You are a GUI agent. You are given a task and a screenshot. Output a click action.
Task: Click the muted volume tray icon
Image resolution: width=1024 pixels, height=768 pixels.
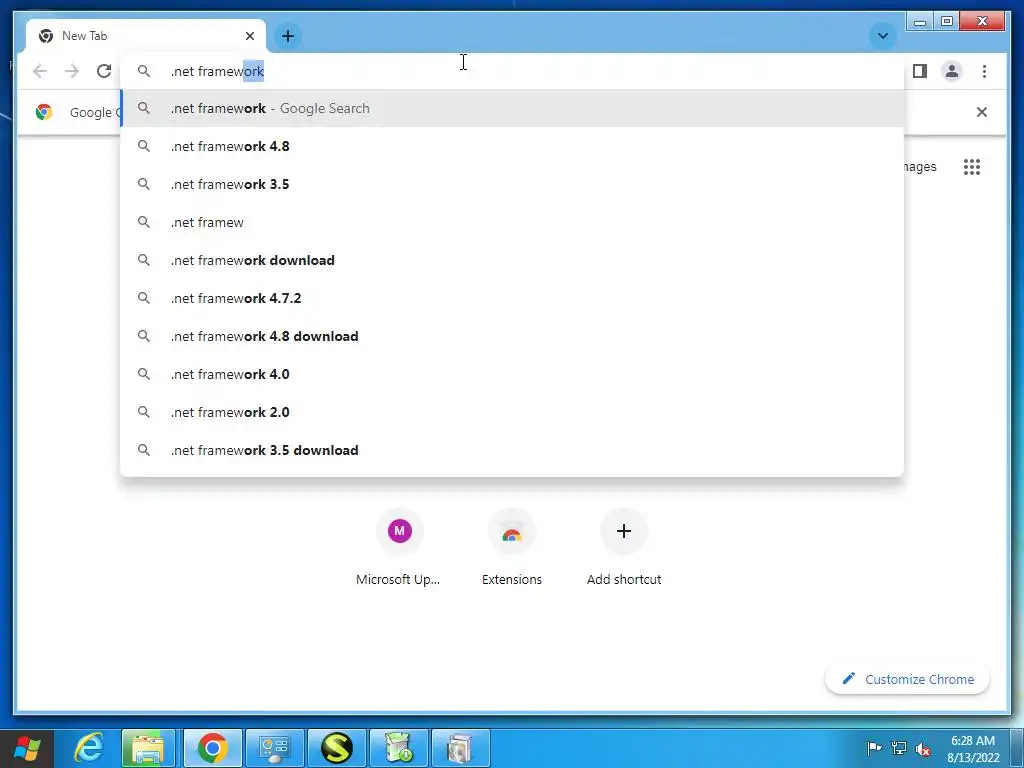(x=923, y=748)
